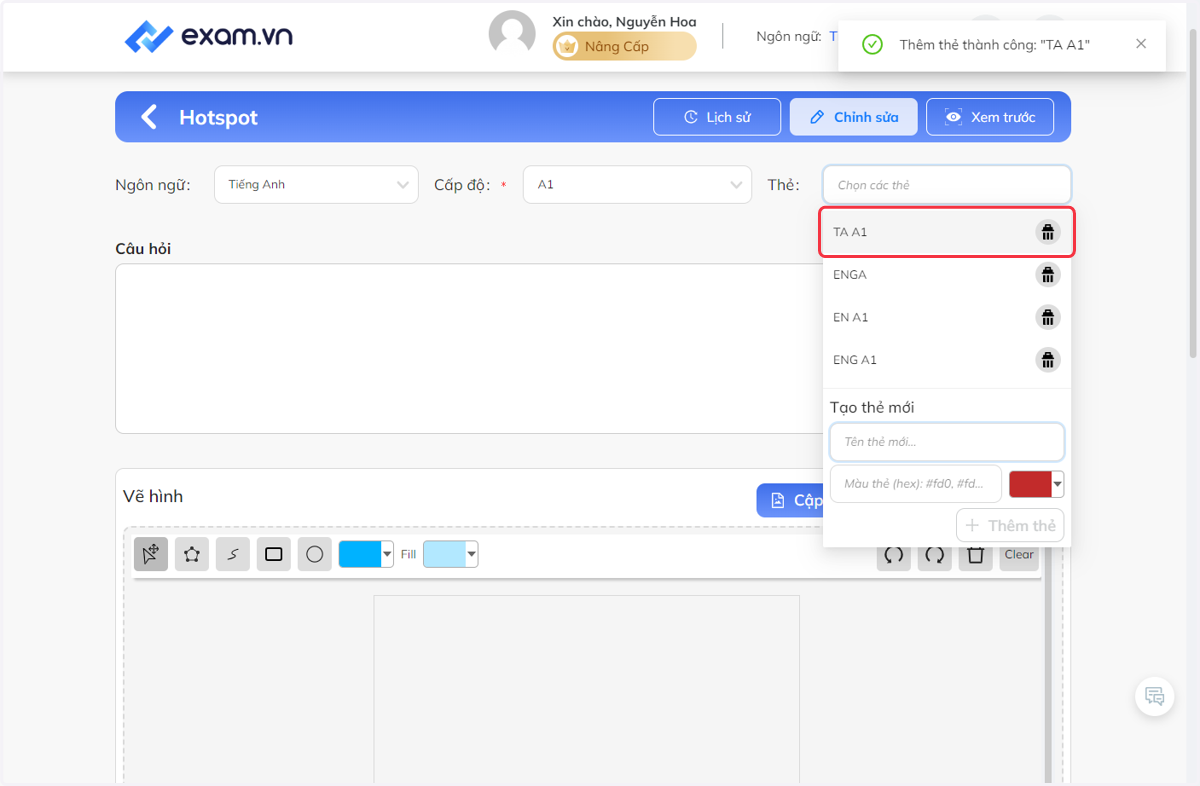Select the pointer selection tool

pyautogui.click(x=151, y=554)
